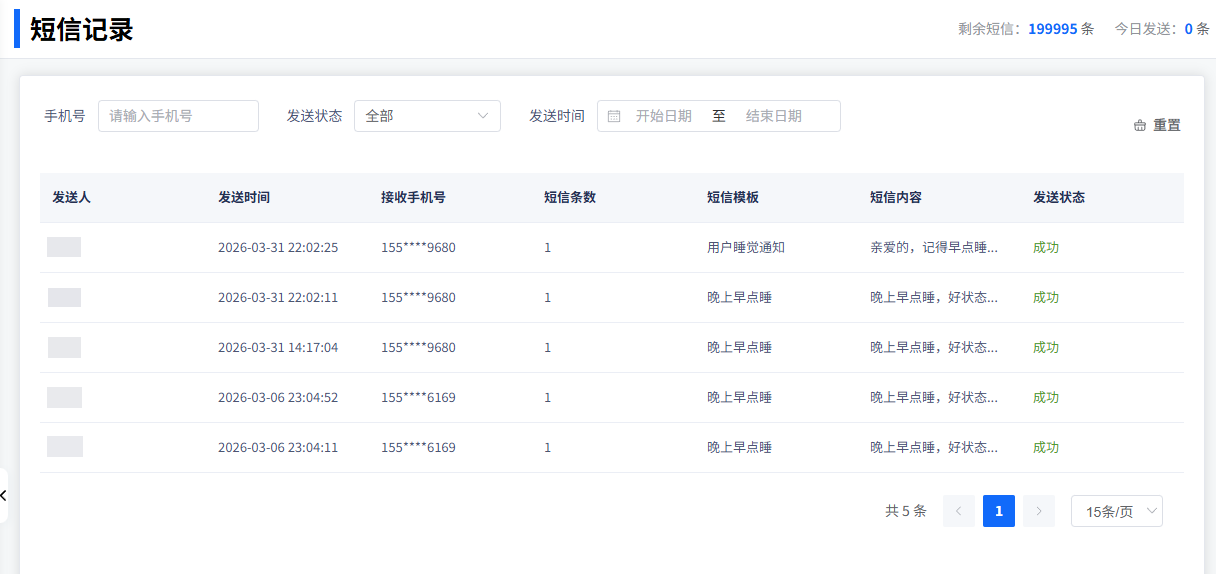Click the reset broom icon

tap(1140, 126)
